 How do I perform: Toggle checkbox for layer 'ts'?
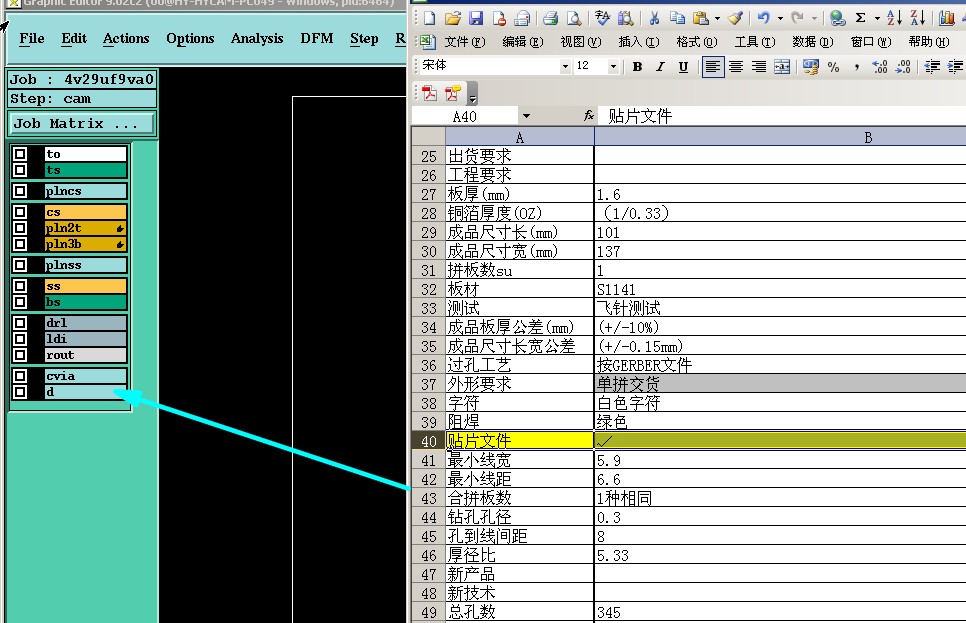[20, 169]
